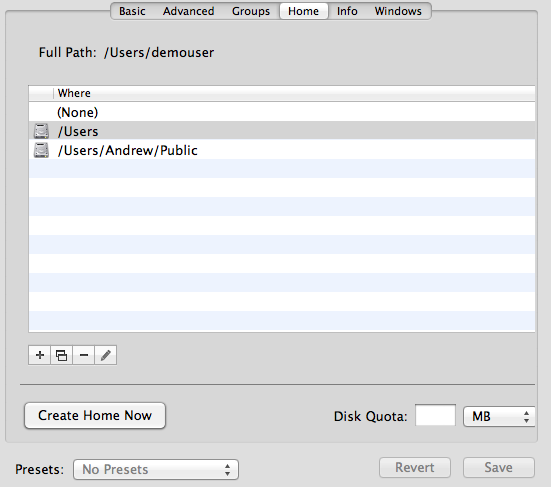Show the Info tab

(347, 11)
